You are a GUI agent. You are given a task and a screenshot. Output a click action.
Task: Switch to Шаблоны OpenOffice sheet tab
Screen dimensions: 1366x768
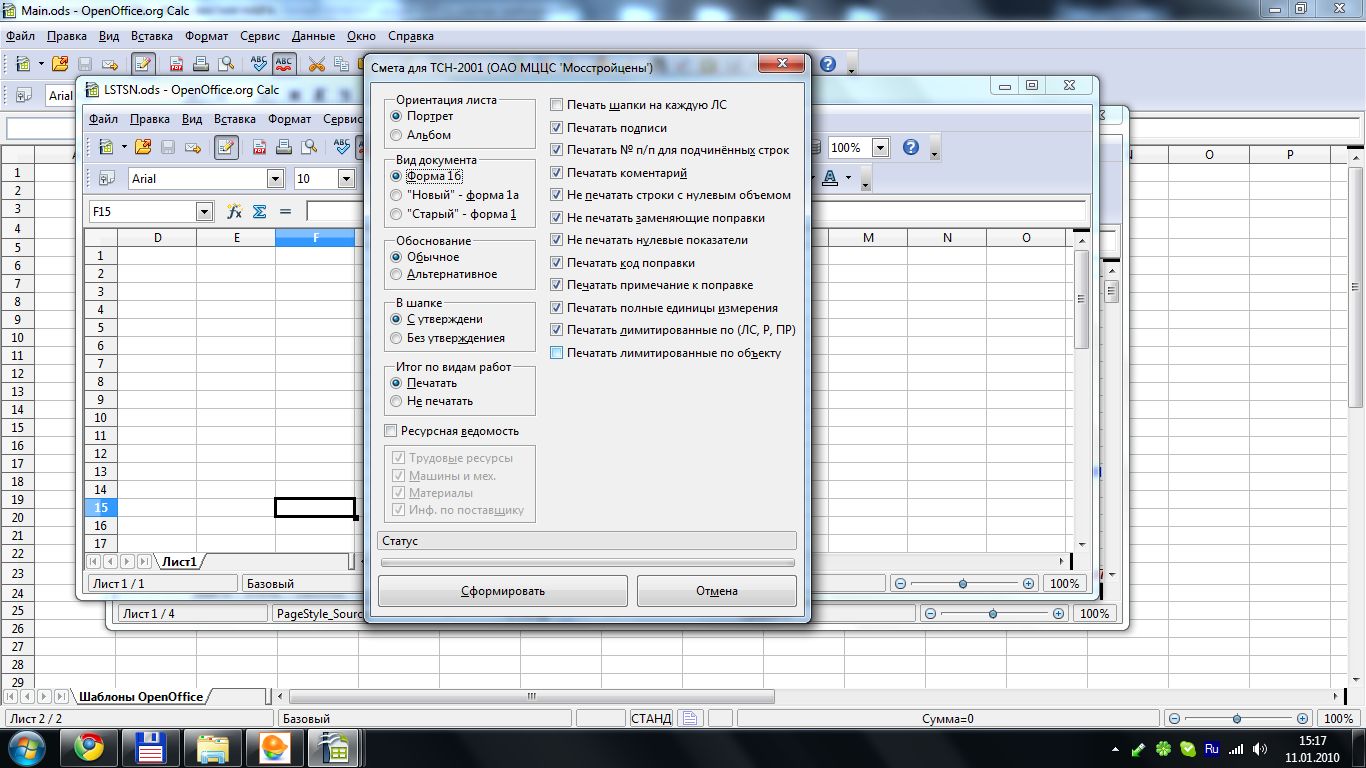pyautogui.click(x=140, y=696)
